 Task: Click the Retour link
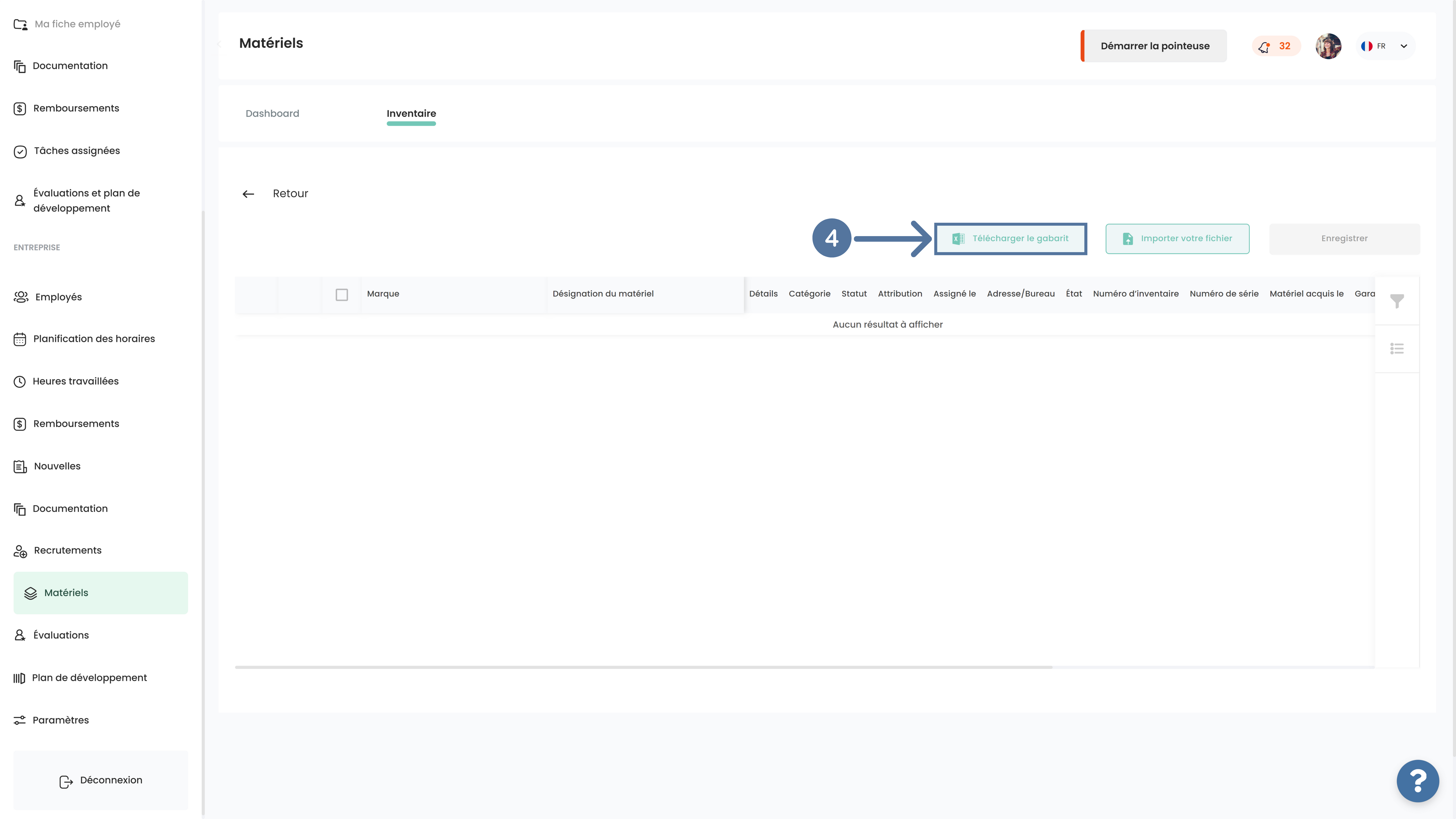pyautogui.click(x=290, y=194)
